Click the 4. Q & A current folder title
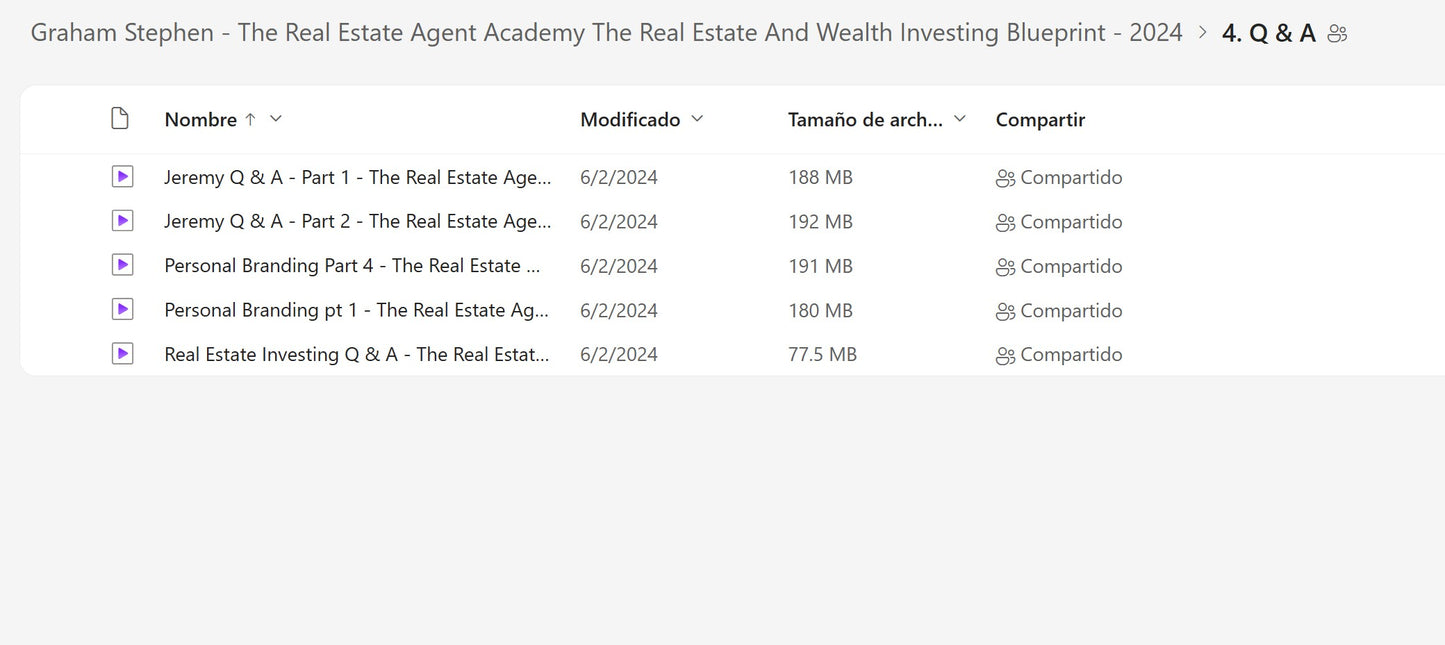Image resolution: width=1445 pixels, height=645 pixels. tap(1268, 33)
